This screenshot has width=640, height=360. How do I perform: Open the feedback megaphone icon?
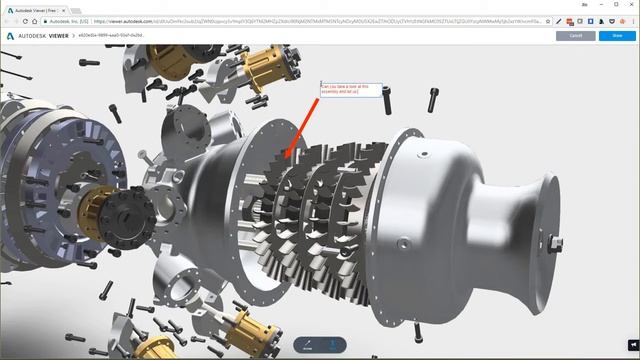[x=633, y=345]
